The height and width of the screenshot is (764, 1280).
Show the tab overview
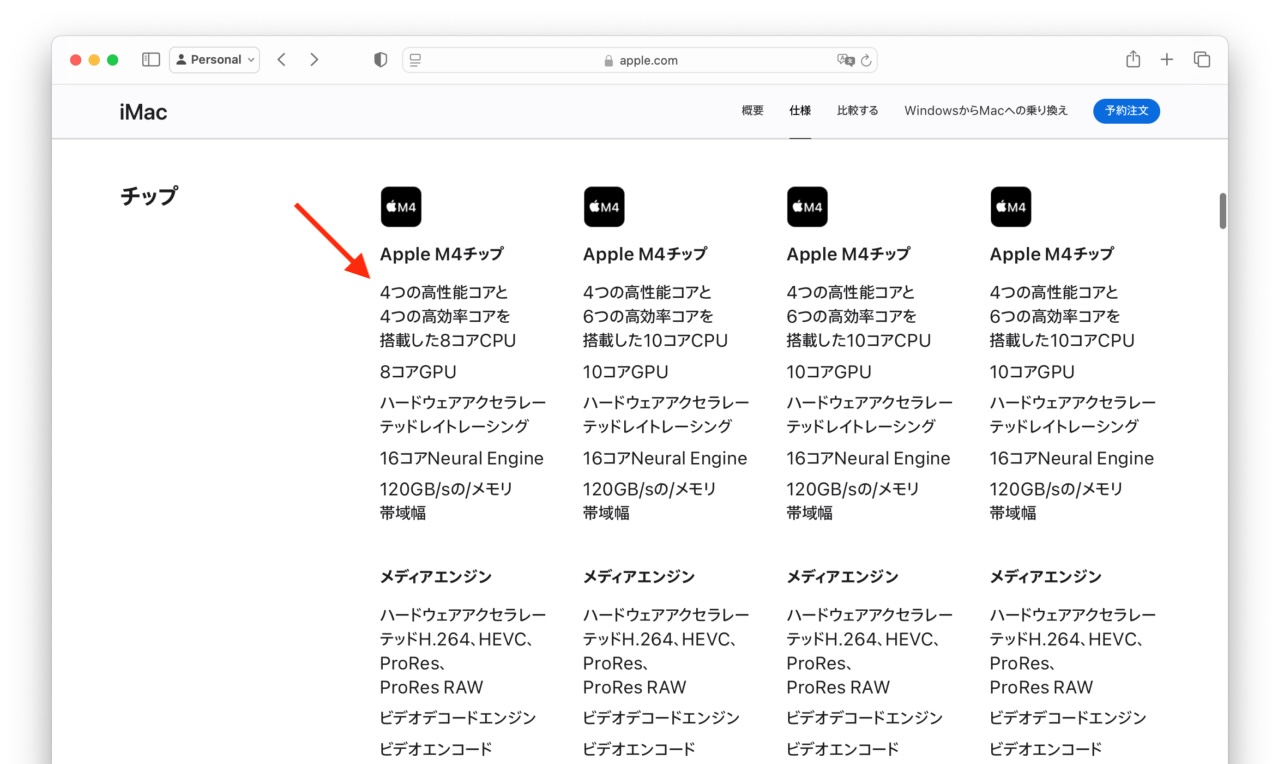[1202, 60]
